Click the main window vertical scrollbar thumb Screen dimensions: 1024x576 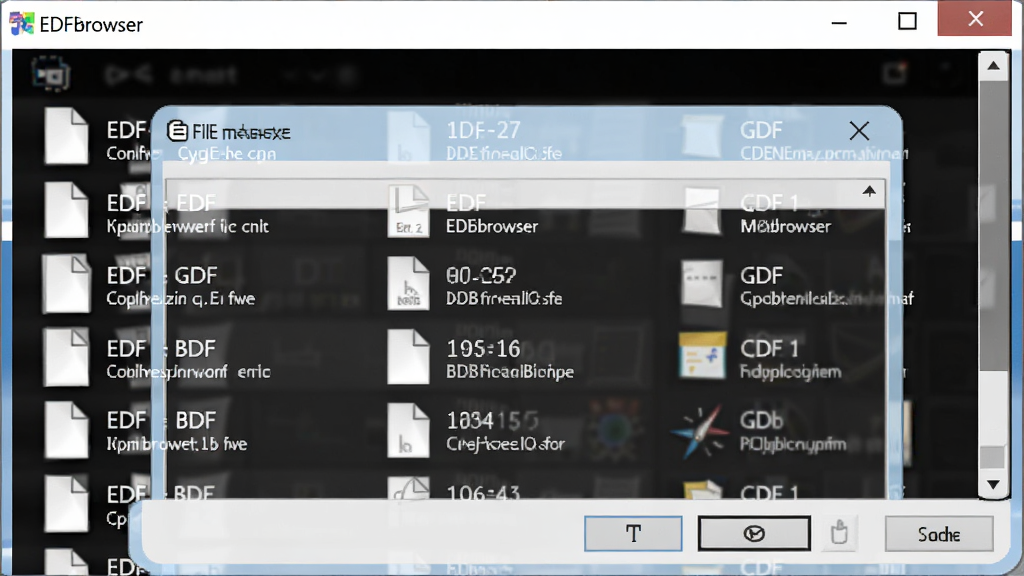[993, 226]
